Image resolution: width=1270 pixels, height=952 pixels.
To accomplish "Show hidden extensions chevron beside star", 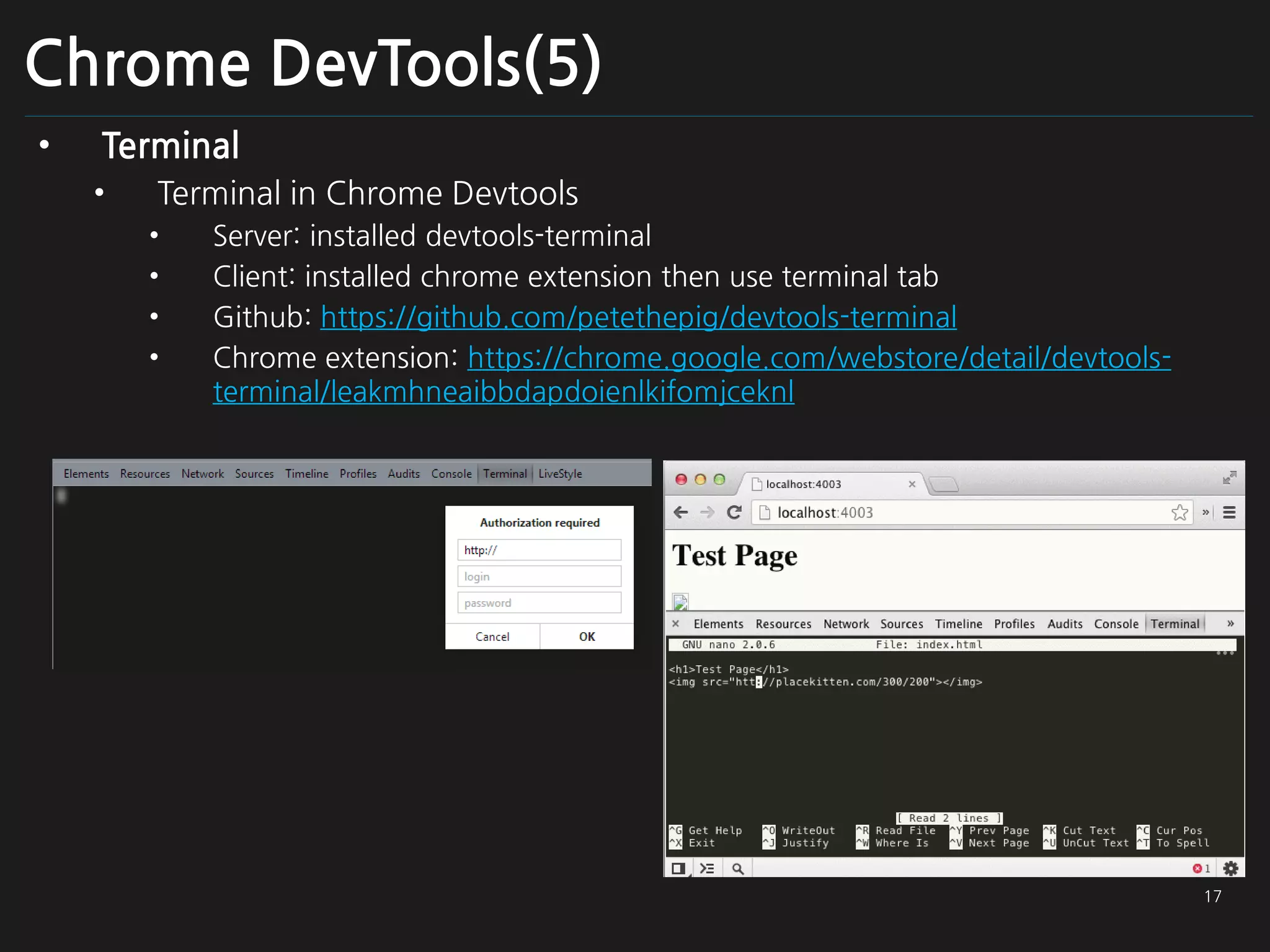I will tap(1206, 513).
